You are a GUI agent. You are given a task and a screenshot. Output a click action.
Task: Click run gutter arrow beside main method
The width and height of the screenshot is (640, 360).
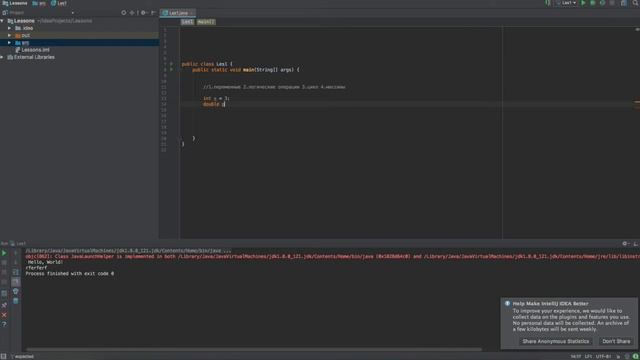click(x=171, y=69)
